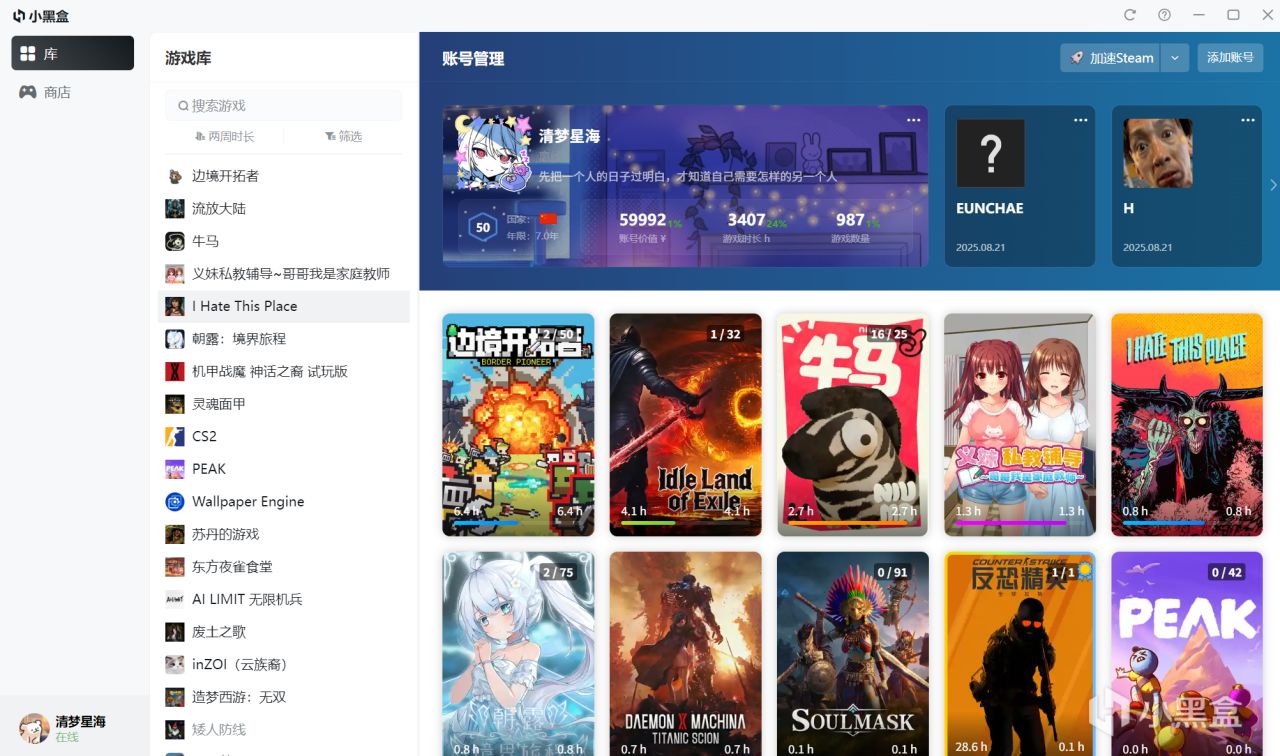Click the inZOI cat list icon

coord(175,664)
